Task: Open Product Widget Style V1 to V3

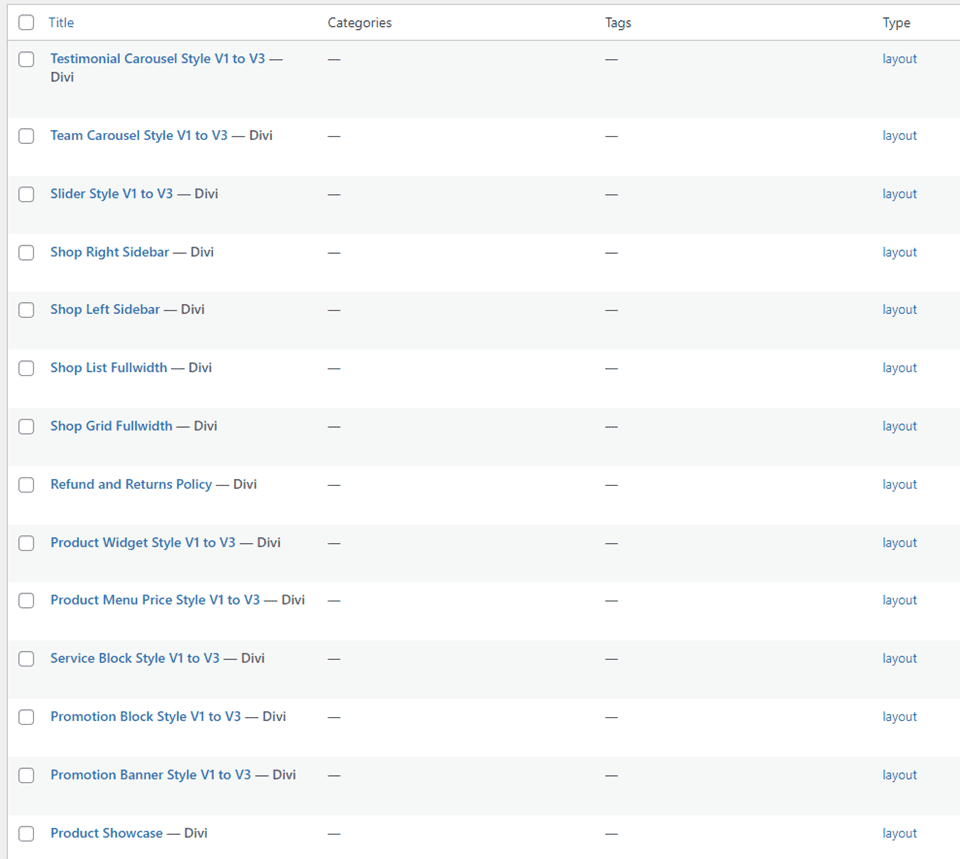Action: [x=143, y=543]
